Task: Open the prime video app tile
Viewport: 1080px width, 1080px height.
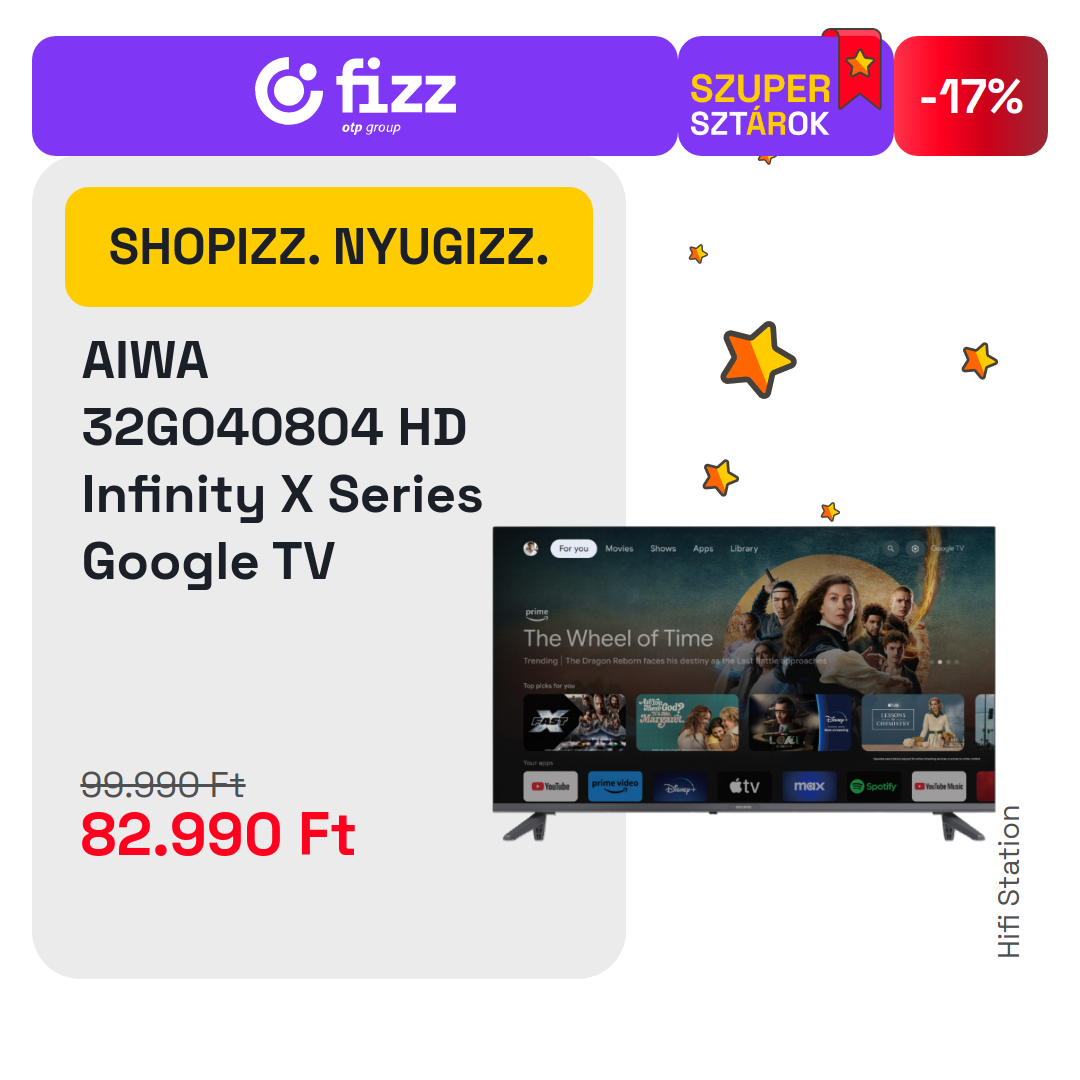Action: pos(615,786)
